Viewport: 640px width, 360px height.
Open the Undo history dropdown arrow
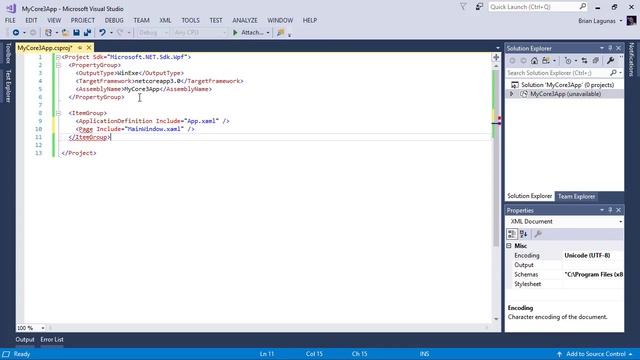point(111,32)
